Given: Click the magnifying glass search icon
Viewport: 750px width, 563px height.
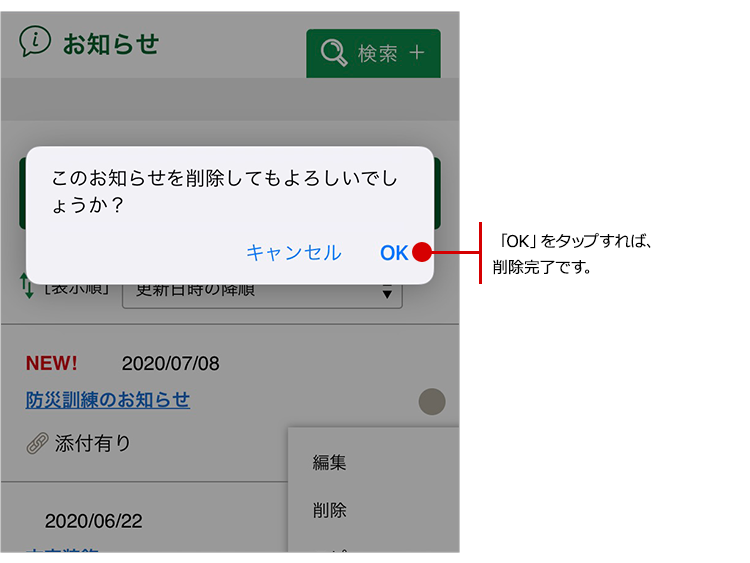Looking at the screenshot, I should pos(332,53).
